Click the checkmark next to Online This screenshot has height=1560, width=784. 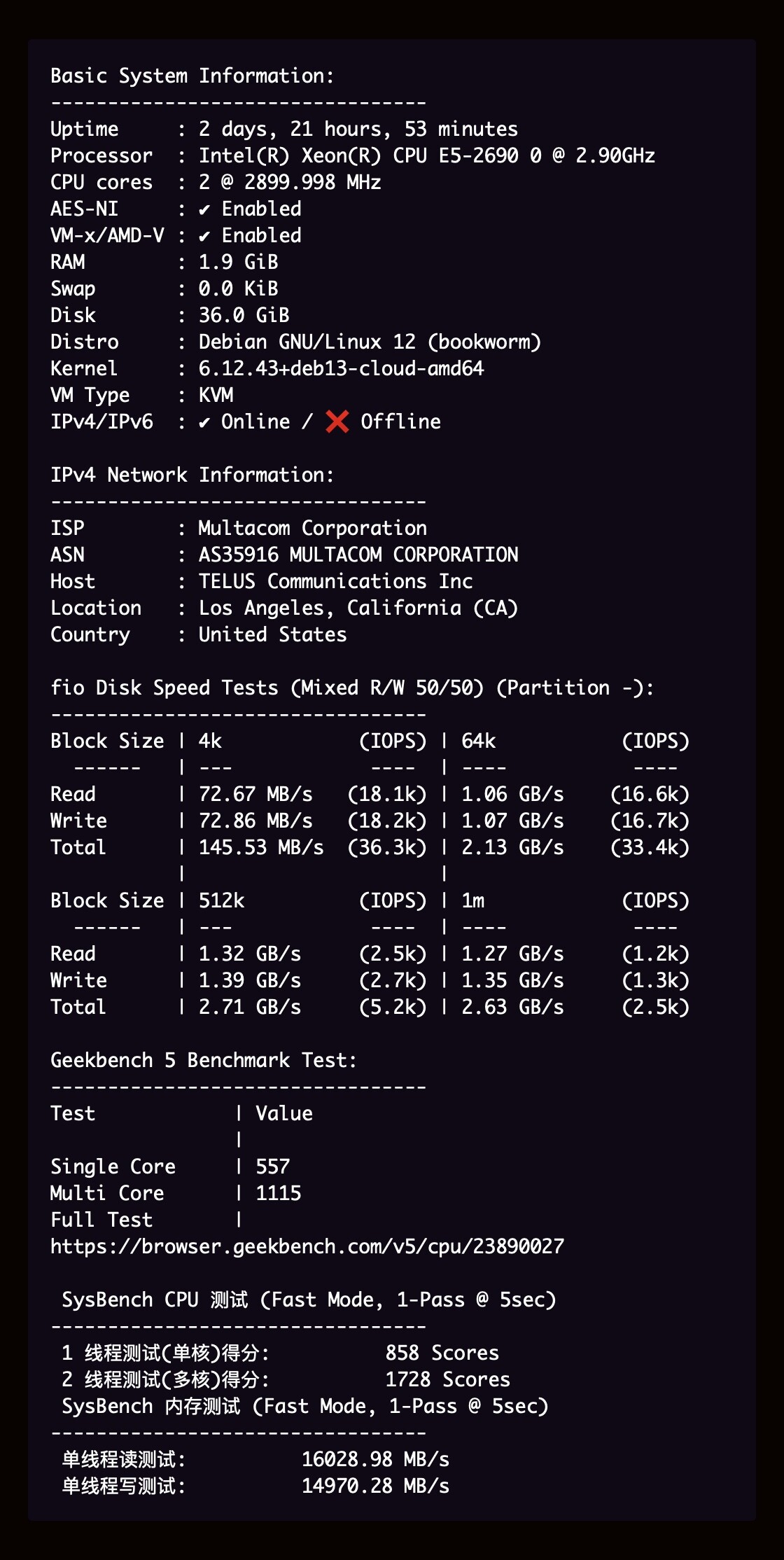tap(204, 422)
